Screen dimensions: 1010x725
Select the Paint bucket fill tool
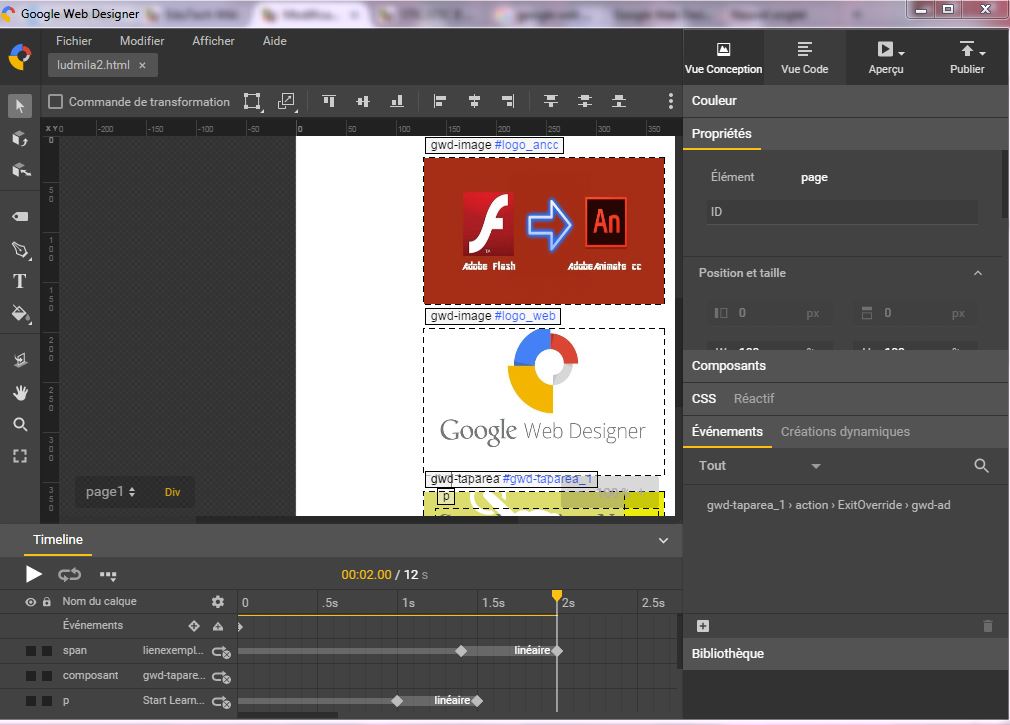pos(20,314)
